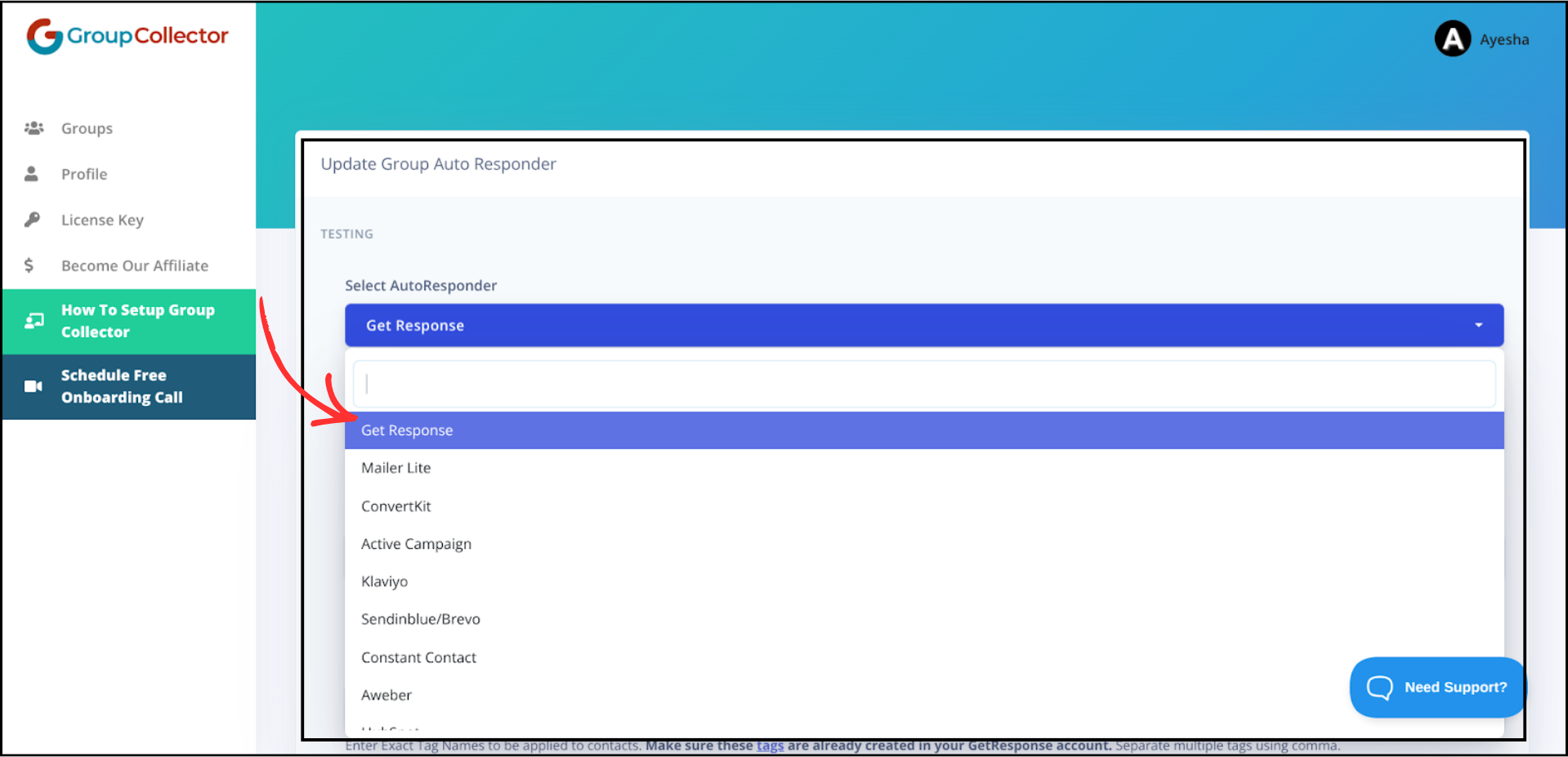Select Mailer Lite from the list

(396, 467)
